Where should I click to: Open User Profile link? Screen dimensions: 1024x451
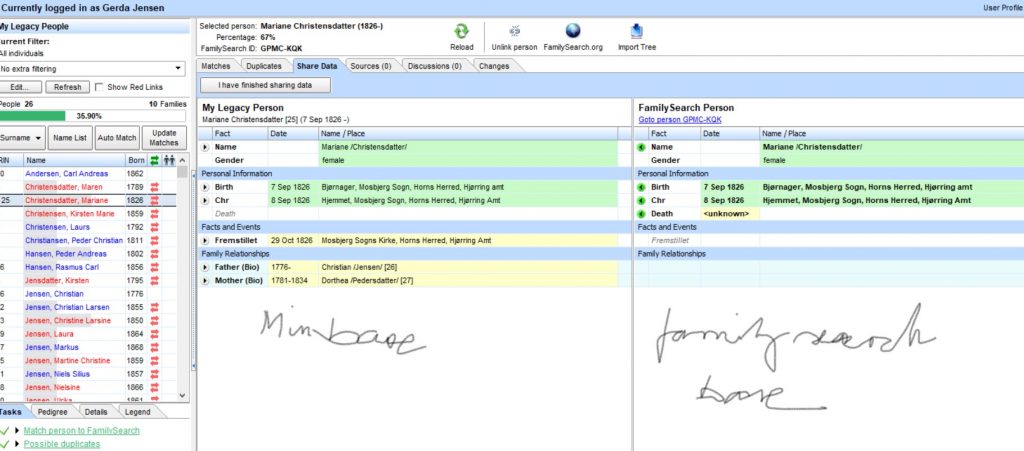pos(1003,8)
